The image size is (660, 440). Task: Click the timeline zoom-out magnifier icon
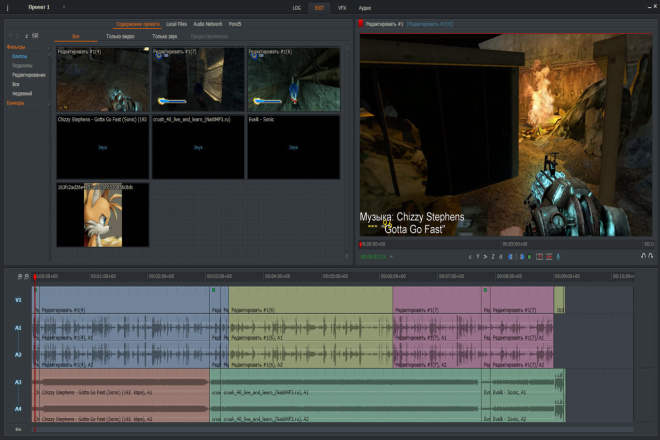pos(19,277)
